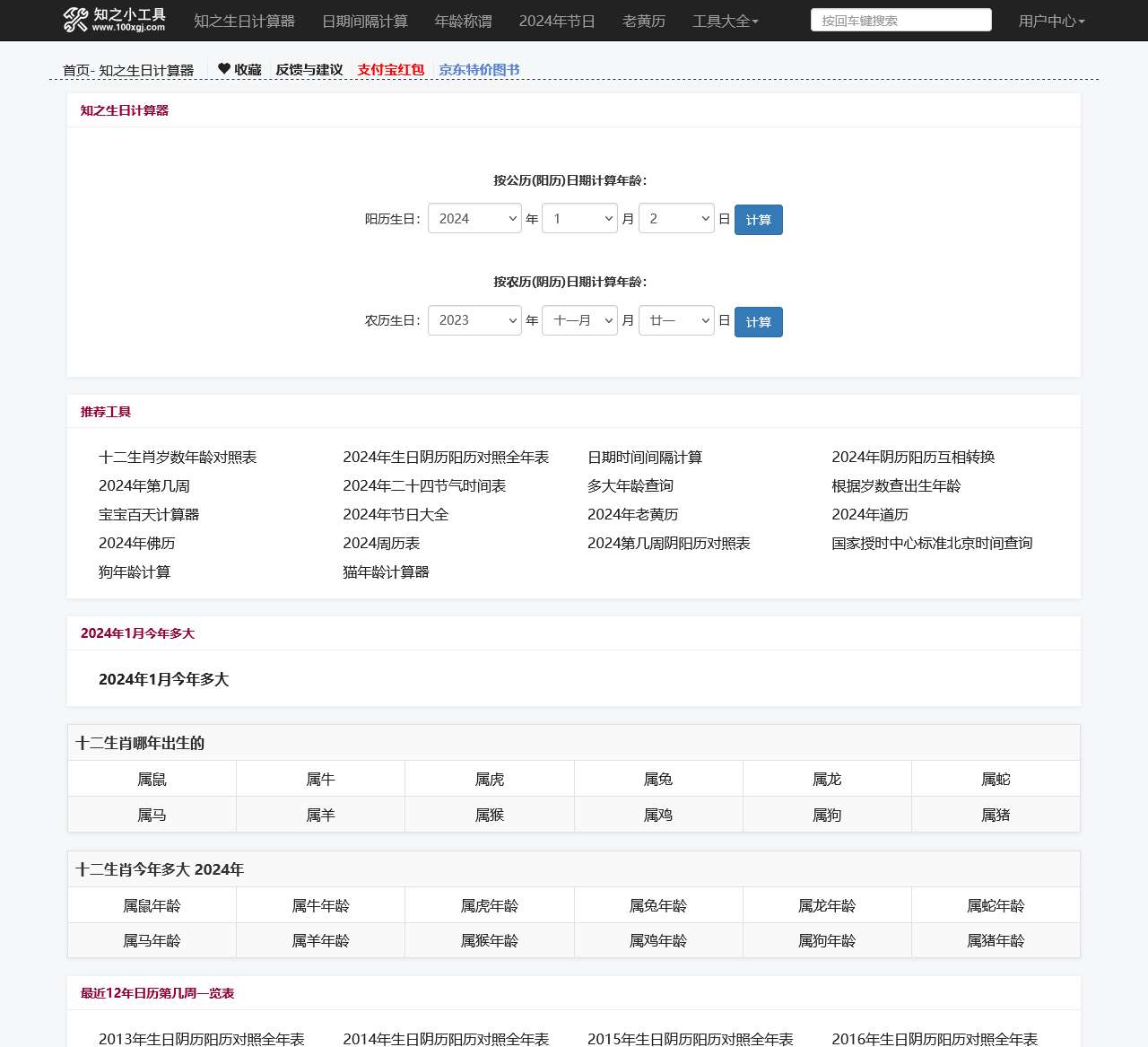Image resolution: width=1148 pixels, height=1047 pixels.
Task: Go to 日期间隔计算 in the navigation bar
Action: [365, 21]
